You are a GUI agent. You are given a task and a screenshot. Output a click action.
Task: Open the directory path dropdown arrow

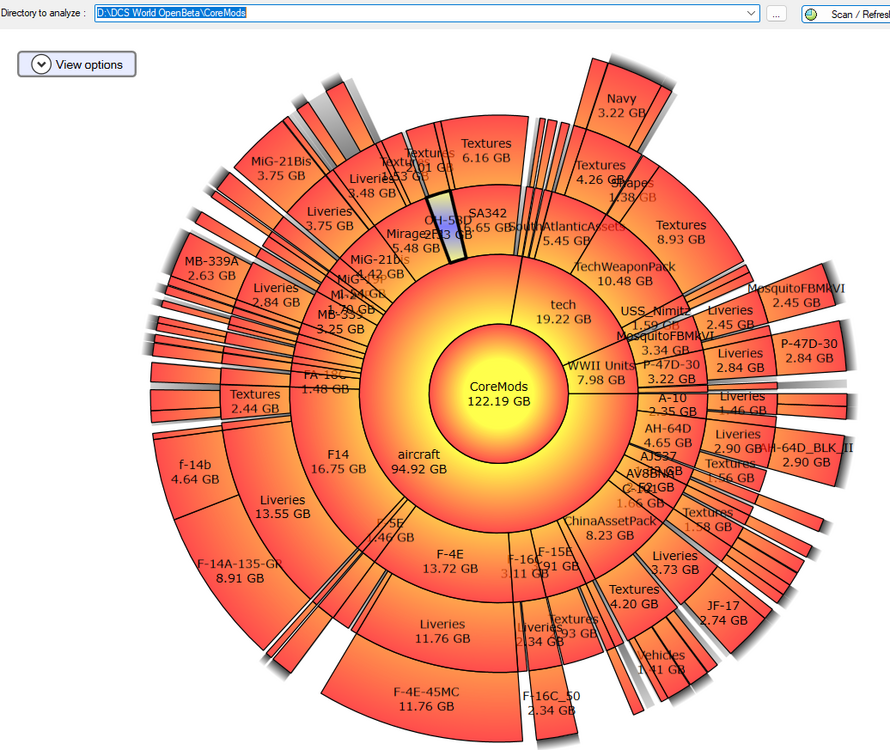click(x=752, y=14)
